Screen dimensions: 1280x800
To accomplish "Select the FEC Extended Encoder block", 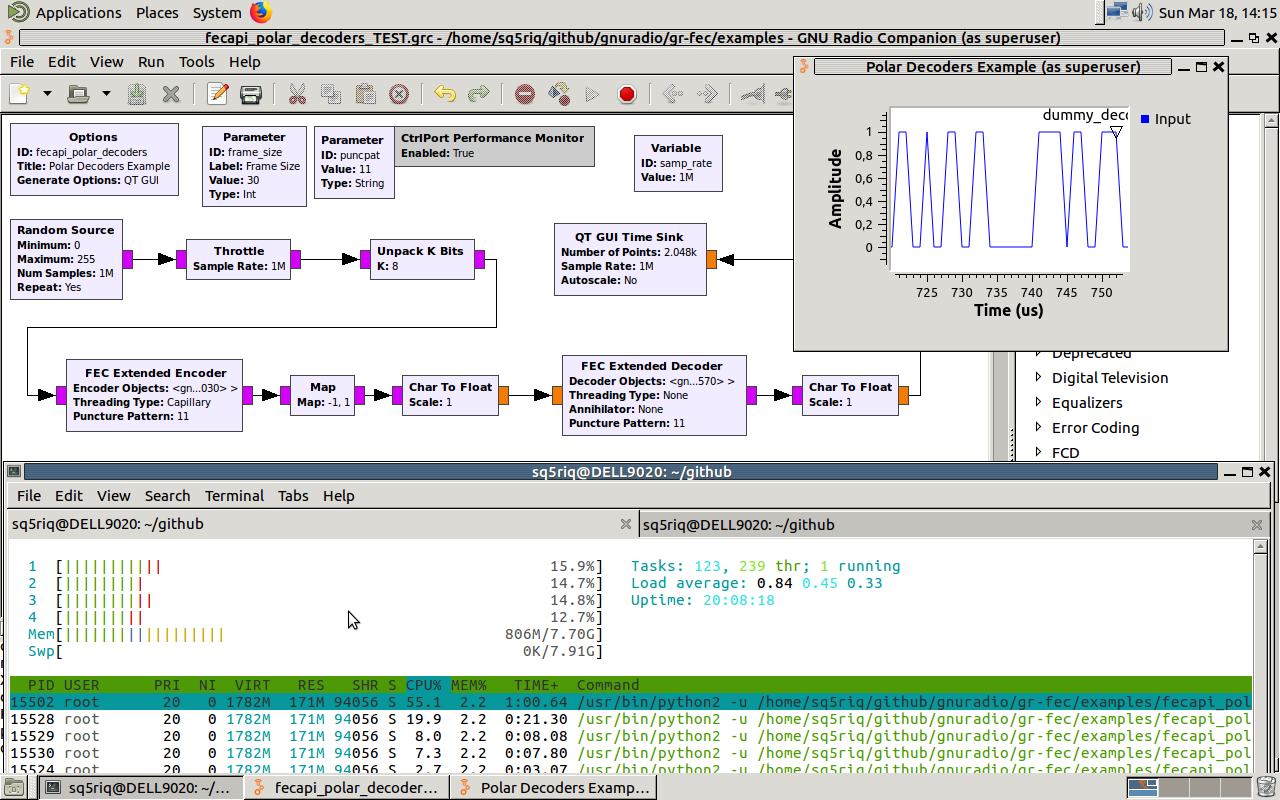I will 155,395.
